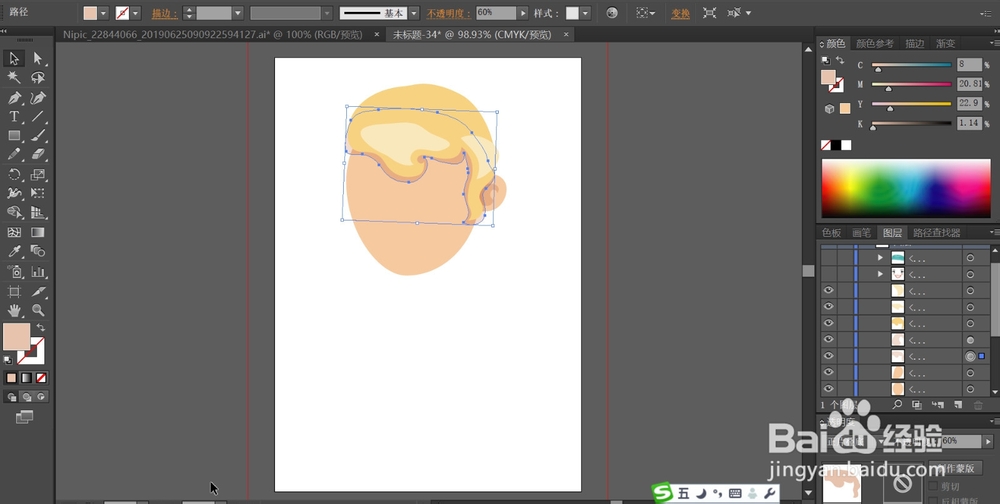Expand the face thumbnail layer group

[x=880, y=274]
